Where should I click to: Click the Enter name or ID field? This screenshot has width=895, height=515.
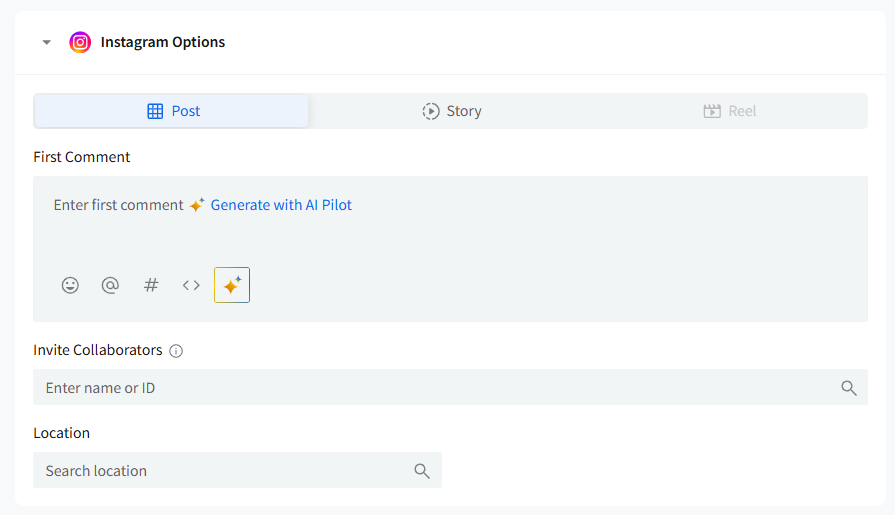click(x=430, y=388)
